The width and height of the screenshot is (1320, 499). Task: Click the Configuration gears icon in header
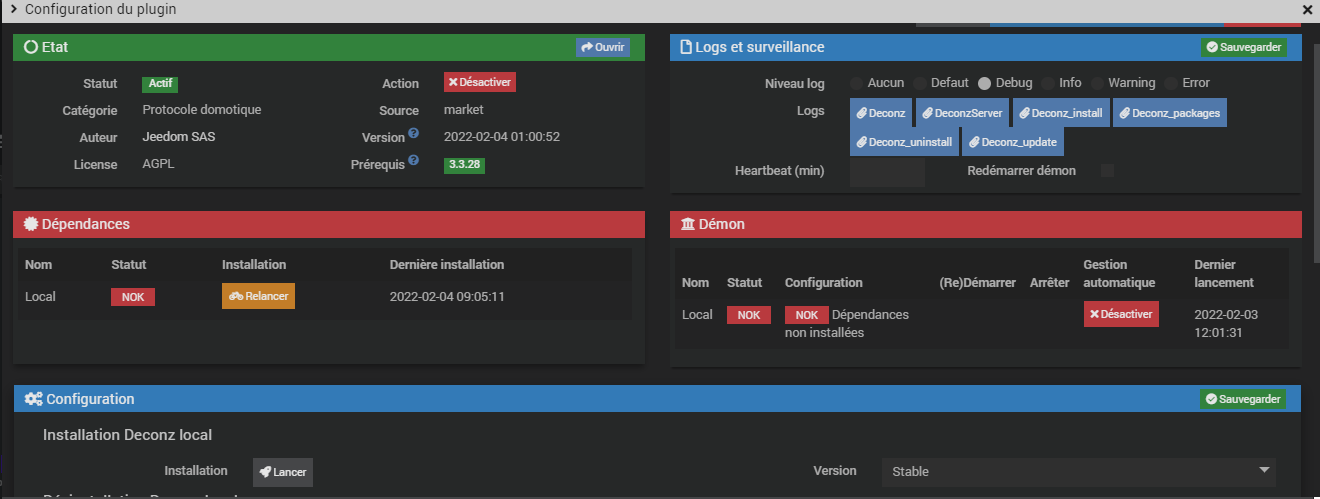pyautogui.click(x=33, y=399)
